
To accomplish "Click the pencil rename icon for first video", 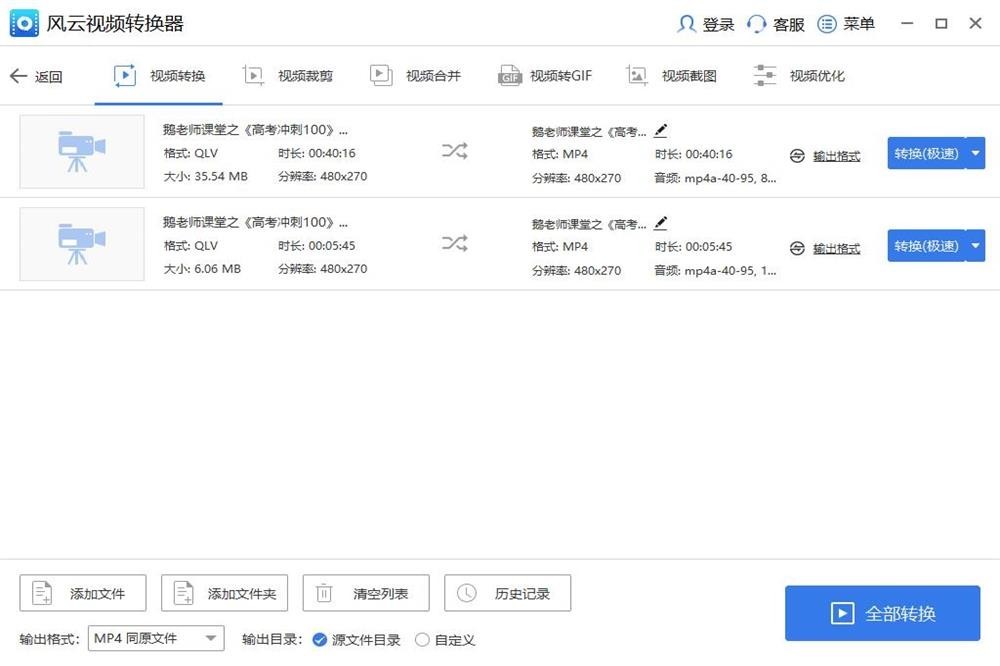I will click(660, 130).
